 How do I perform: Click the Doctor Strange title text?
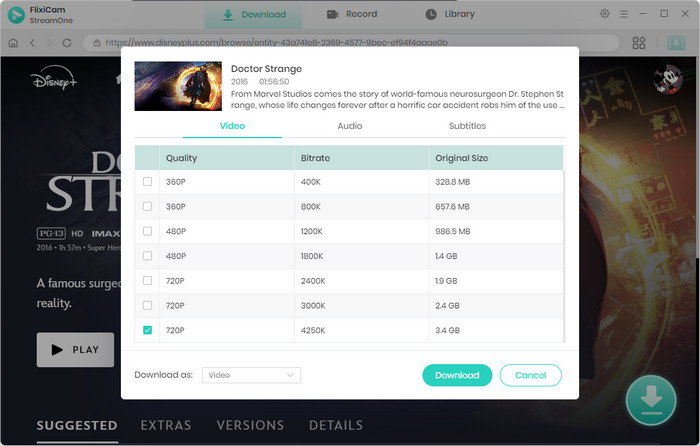point(266,69)
